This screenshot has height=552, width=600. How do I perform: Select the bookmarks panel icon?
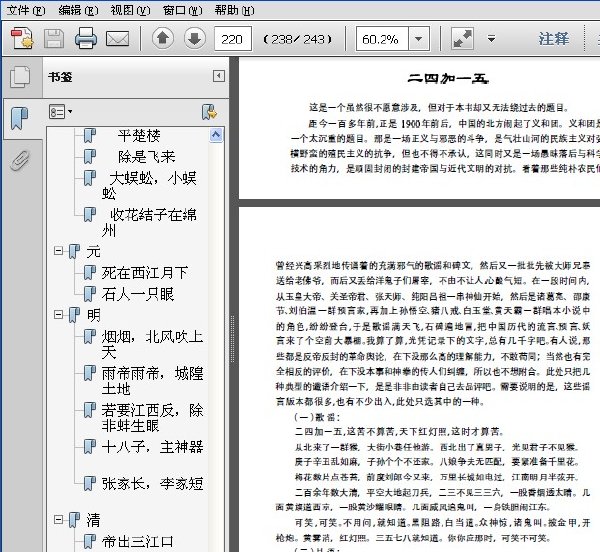pos(20,118)
